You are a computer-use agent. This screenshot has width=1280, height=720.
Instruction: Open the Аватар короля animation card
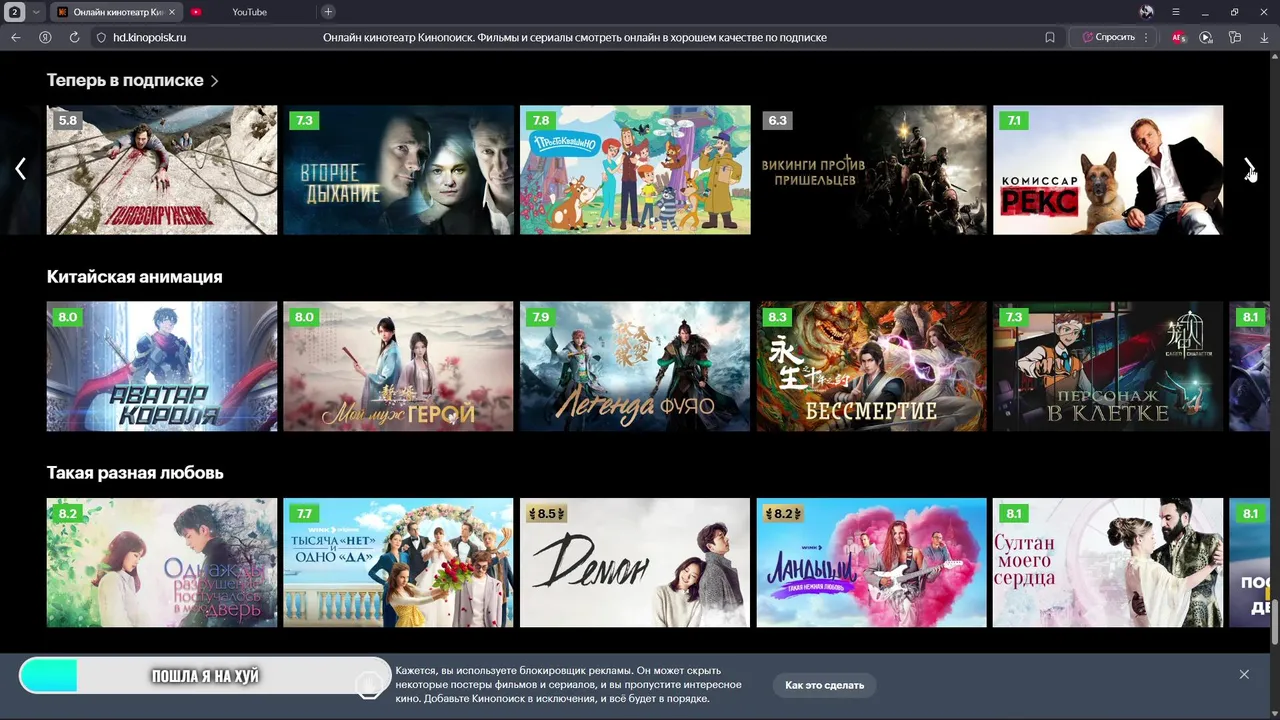point(162,366)
